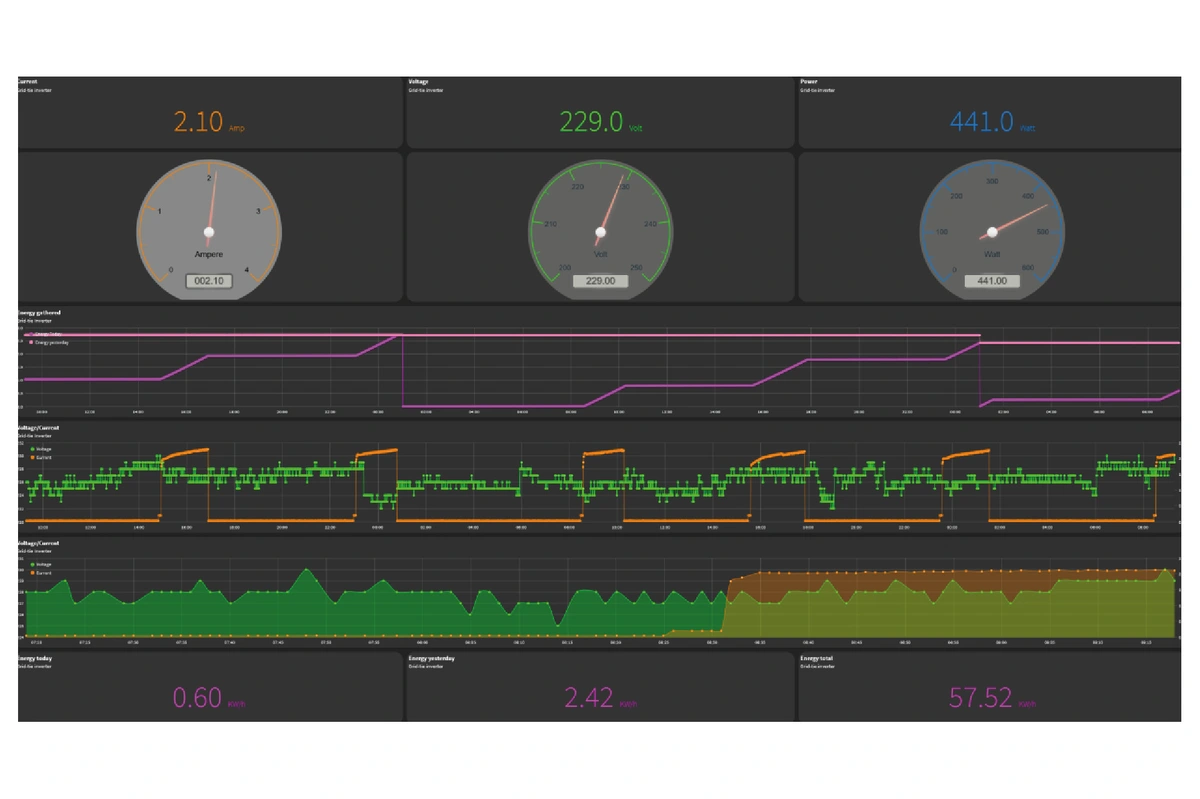Toggle Energy today series in legend

pos(47,334)
